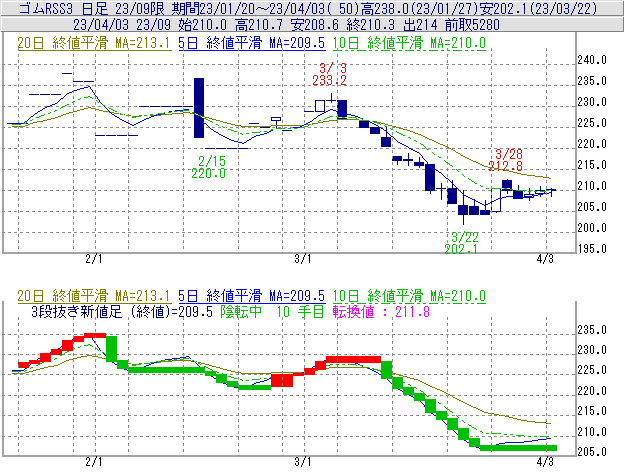Click the open interest 前取5280
624x475 pixels.
pos(472,25)
